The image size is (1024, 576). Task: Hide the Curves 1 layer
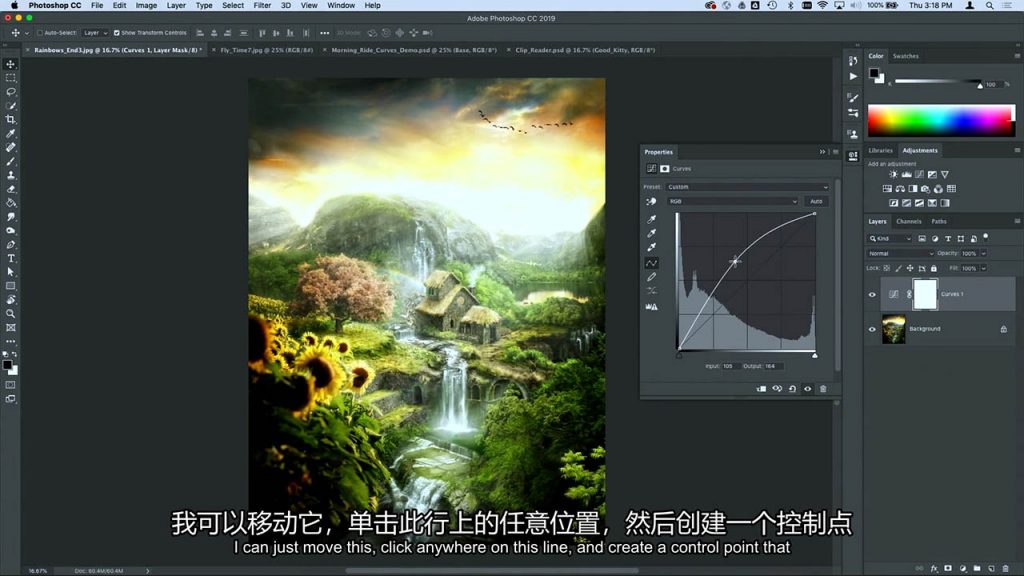point(872,295)
